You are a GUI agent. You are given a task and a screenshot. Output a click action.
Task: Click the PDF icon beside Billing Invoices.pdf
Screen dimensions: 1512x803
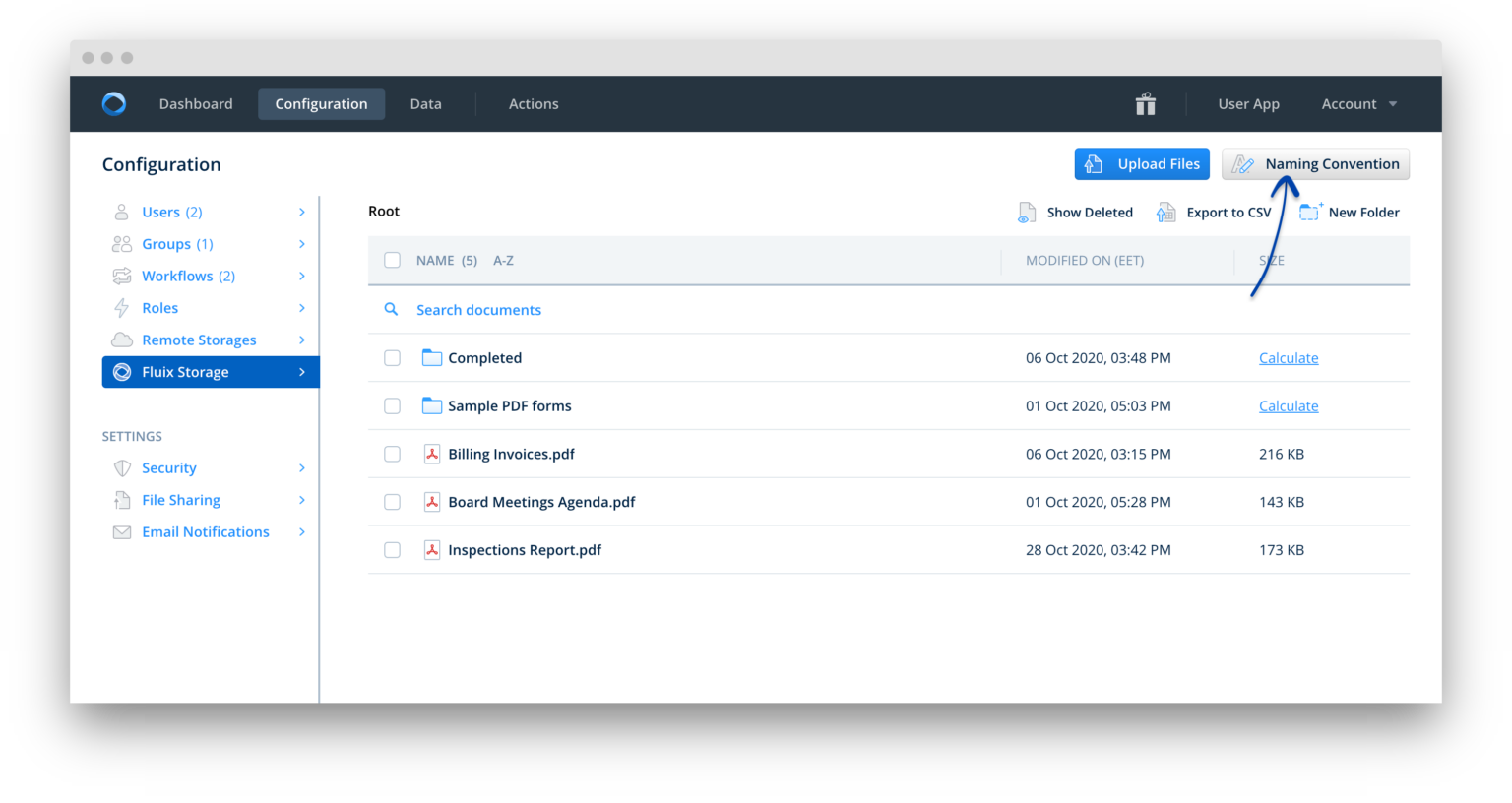tap(432, 454)
